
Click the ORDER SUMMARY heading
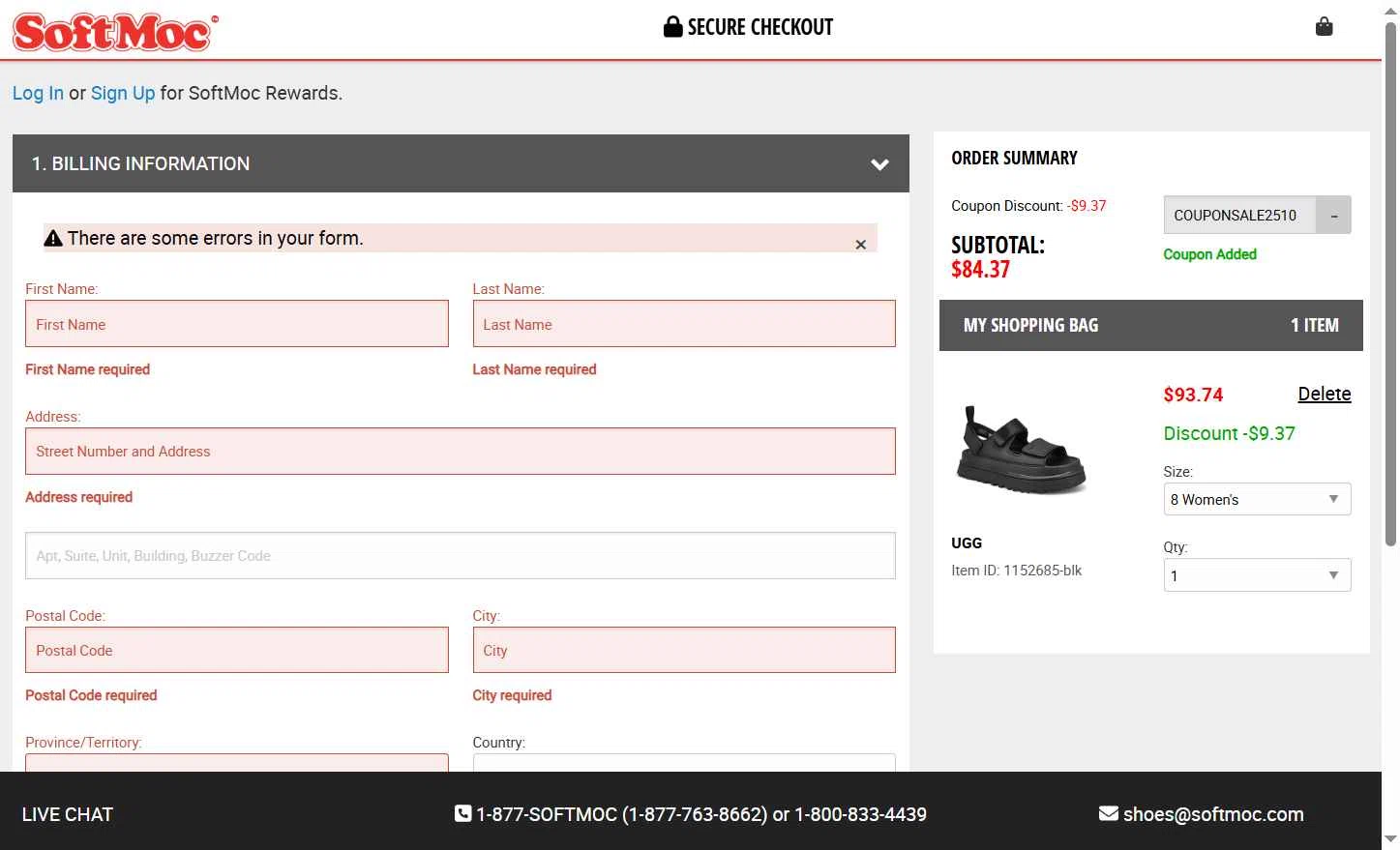pyautogui.click(x=1014, y=158)
